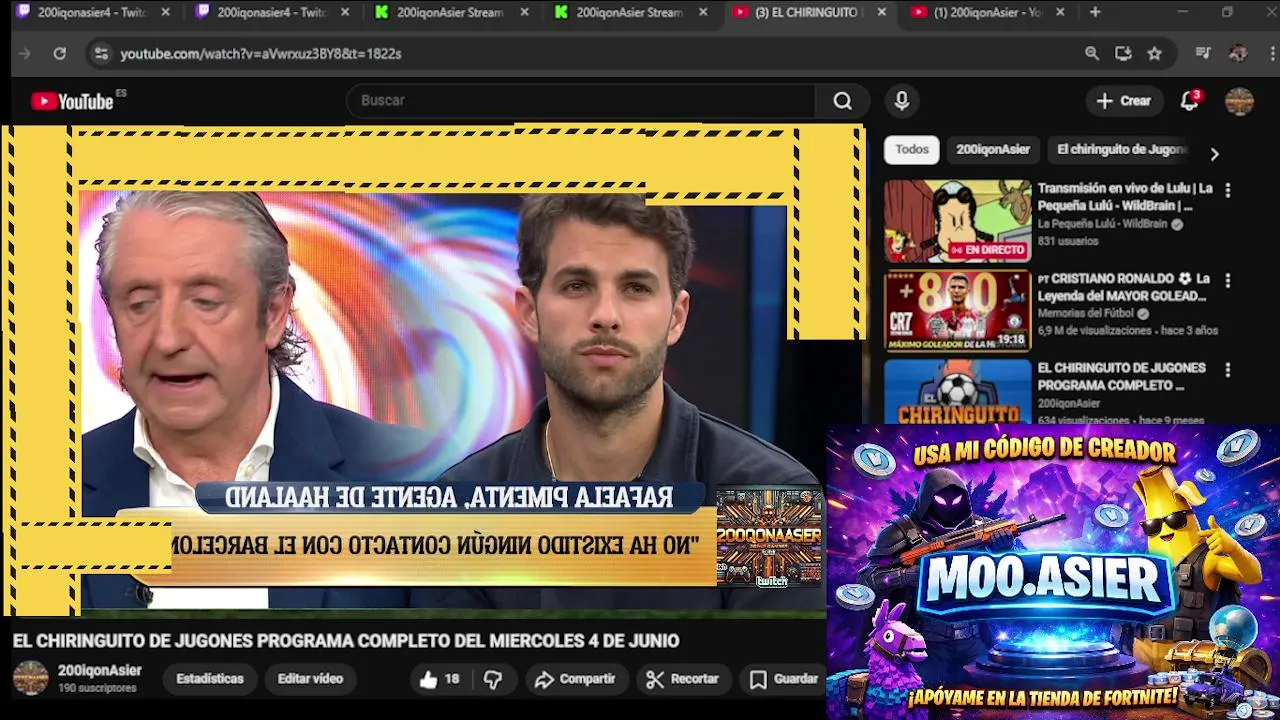The image size is (1280, 720).
Task: Open options menu for La Pequeña Lulú video
Action: coord(1228,190)
